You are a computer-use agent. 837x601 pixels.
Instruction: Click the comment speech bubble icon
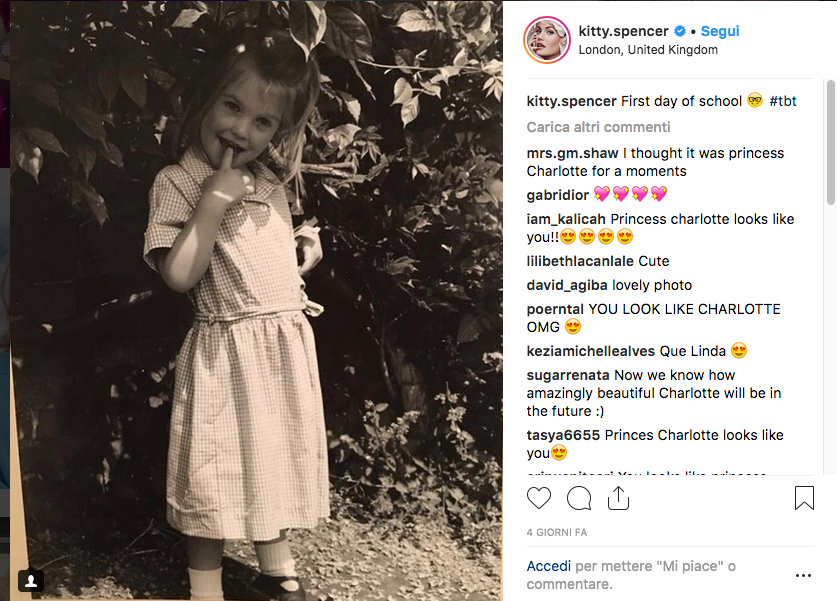click(579, 498)
